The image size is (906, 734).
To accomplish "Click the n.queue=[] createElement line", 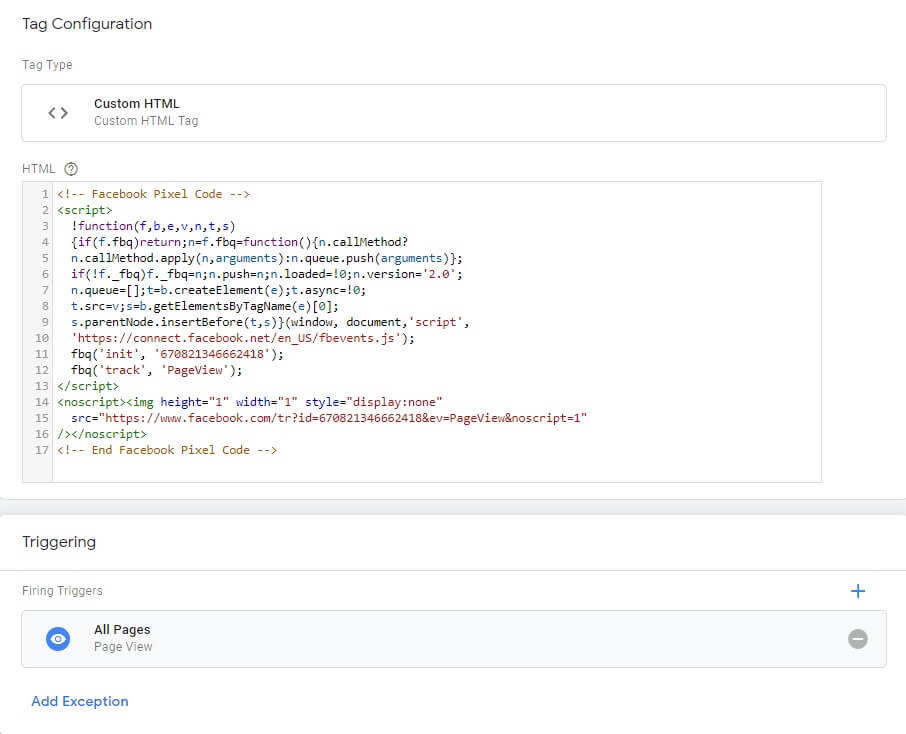I will pos(218,290).
